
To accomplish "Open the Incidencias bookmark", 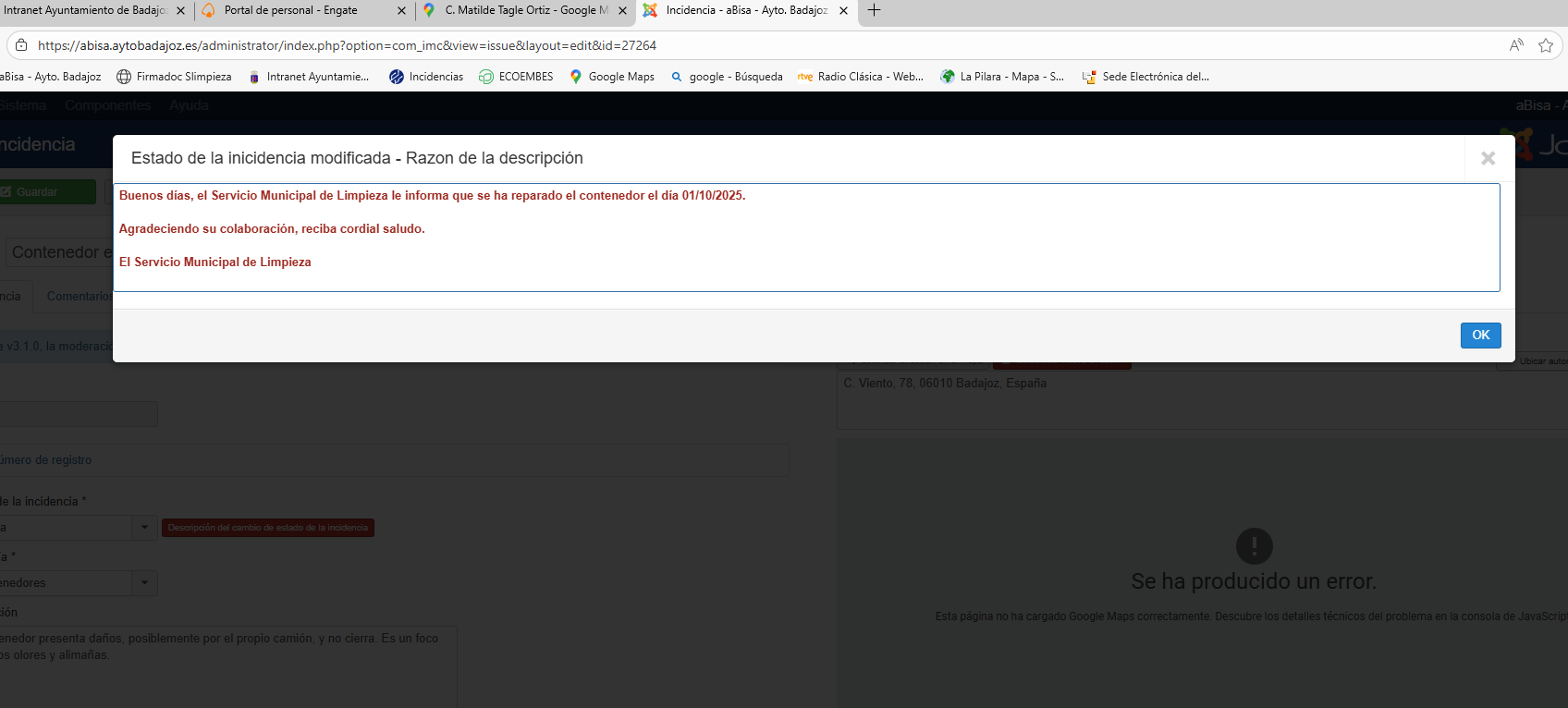I will coord(426,77).
